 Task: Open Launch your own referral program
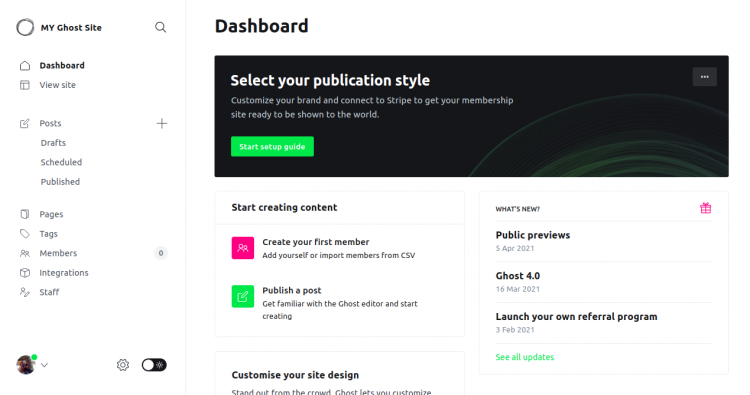pos(576,317)
